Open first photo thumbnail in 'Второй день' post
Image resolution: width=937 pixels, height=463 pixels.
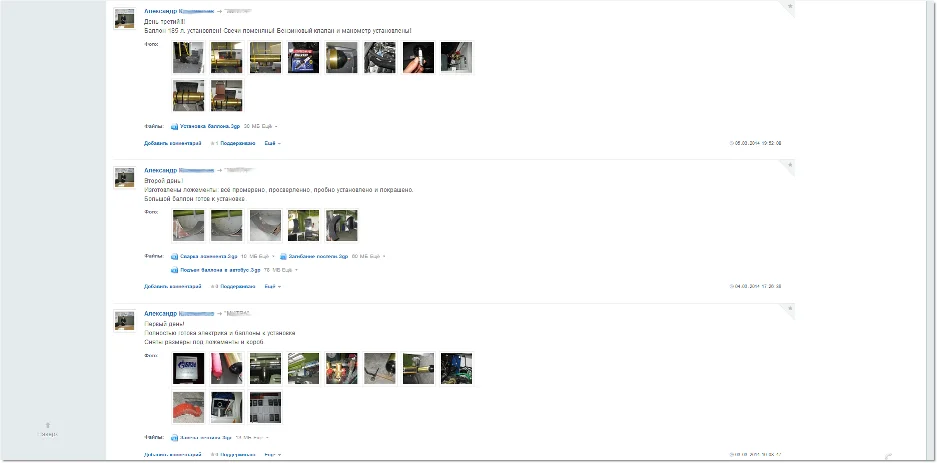188,225
